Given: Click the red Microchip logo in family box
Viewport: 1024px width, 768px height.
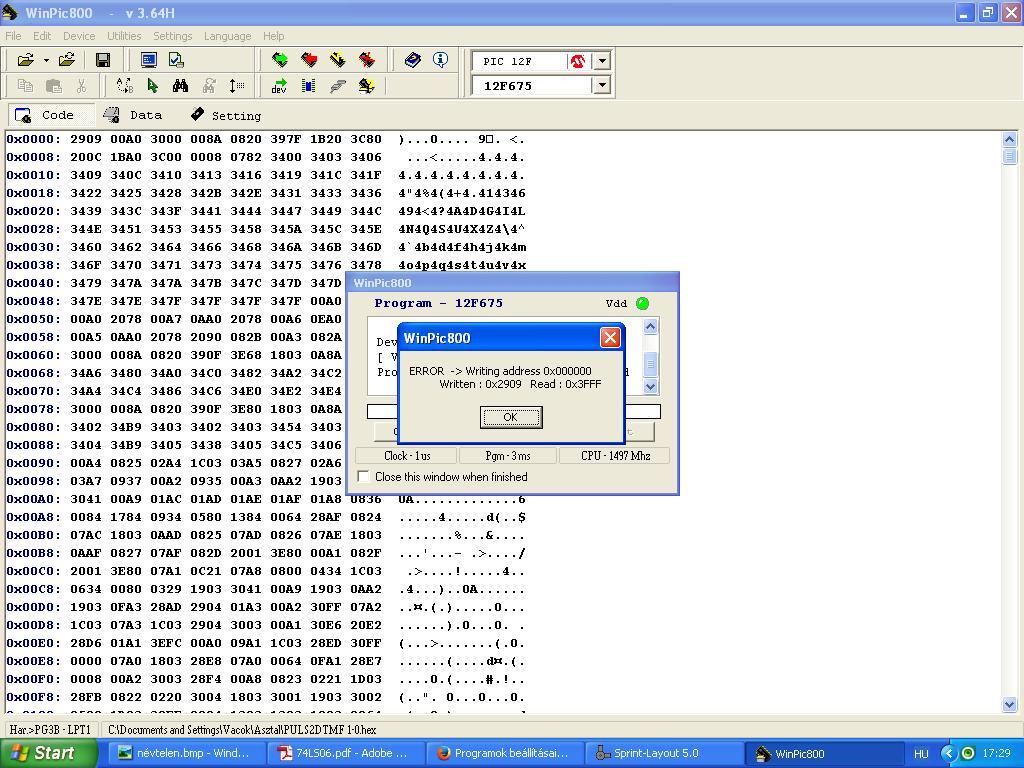Looking at the screenshot, I should tap(578, 61).
